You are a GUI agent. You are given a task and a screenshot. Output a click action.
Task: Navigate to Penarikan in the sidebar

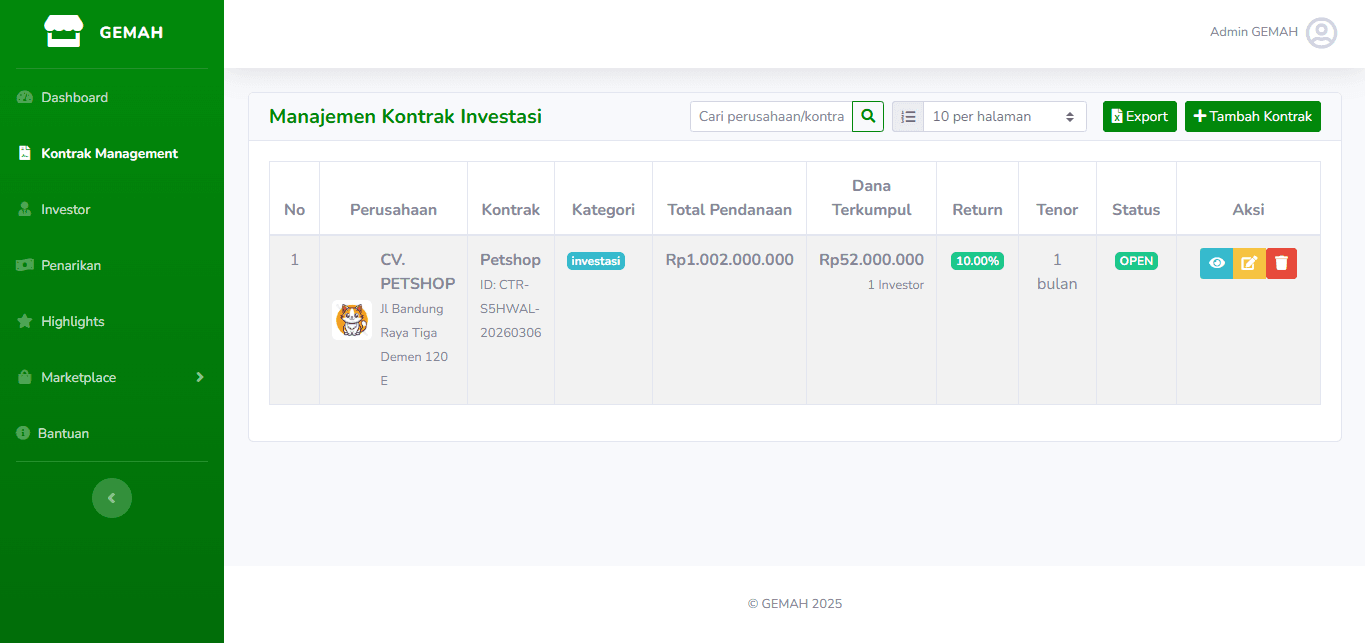click(x=70, y=265)
